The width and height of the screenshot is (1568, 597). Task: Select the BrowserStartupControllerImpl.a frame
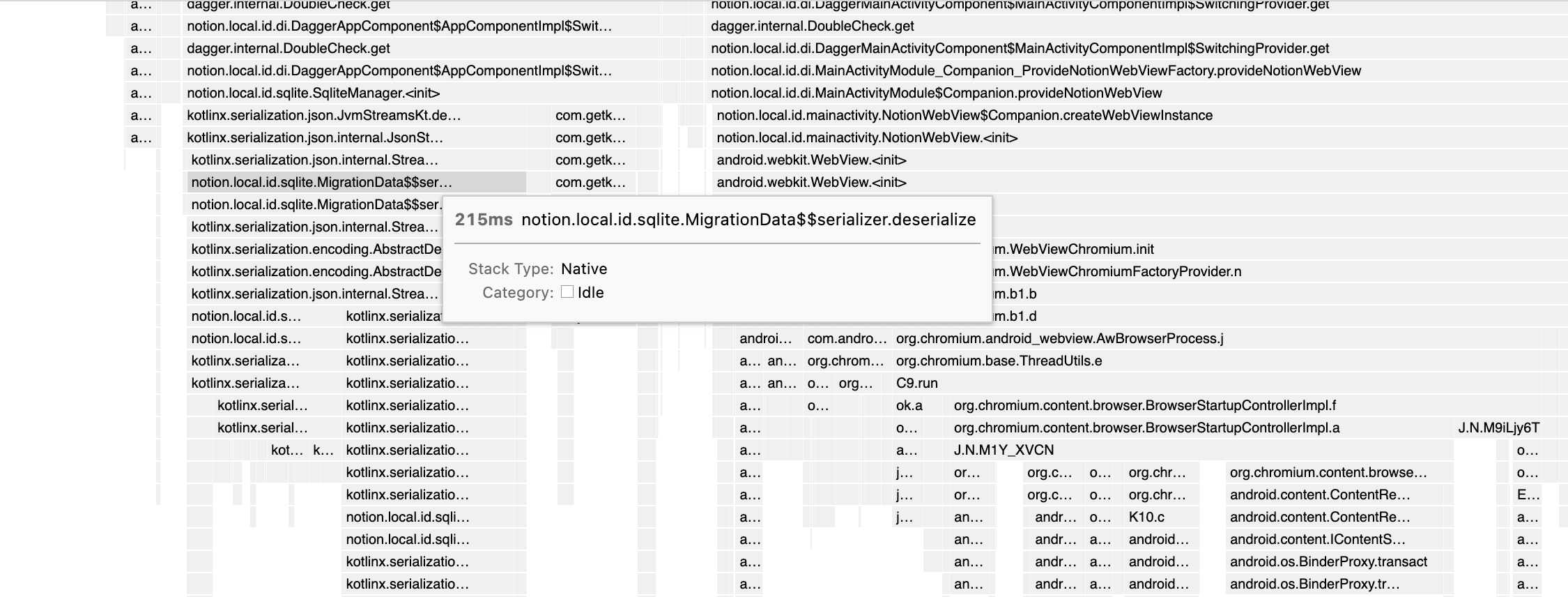[x=1146, y=428]
